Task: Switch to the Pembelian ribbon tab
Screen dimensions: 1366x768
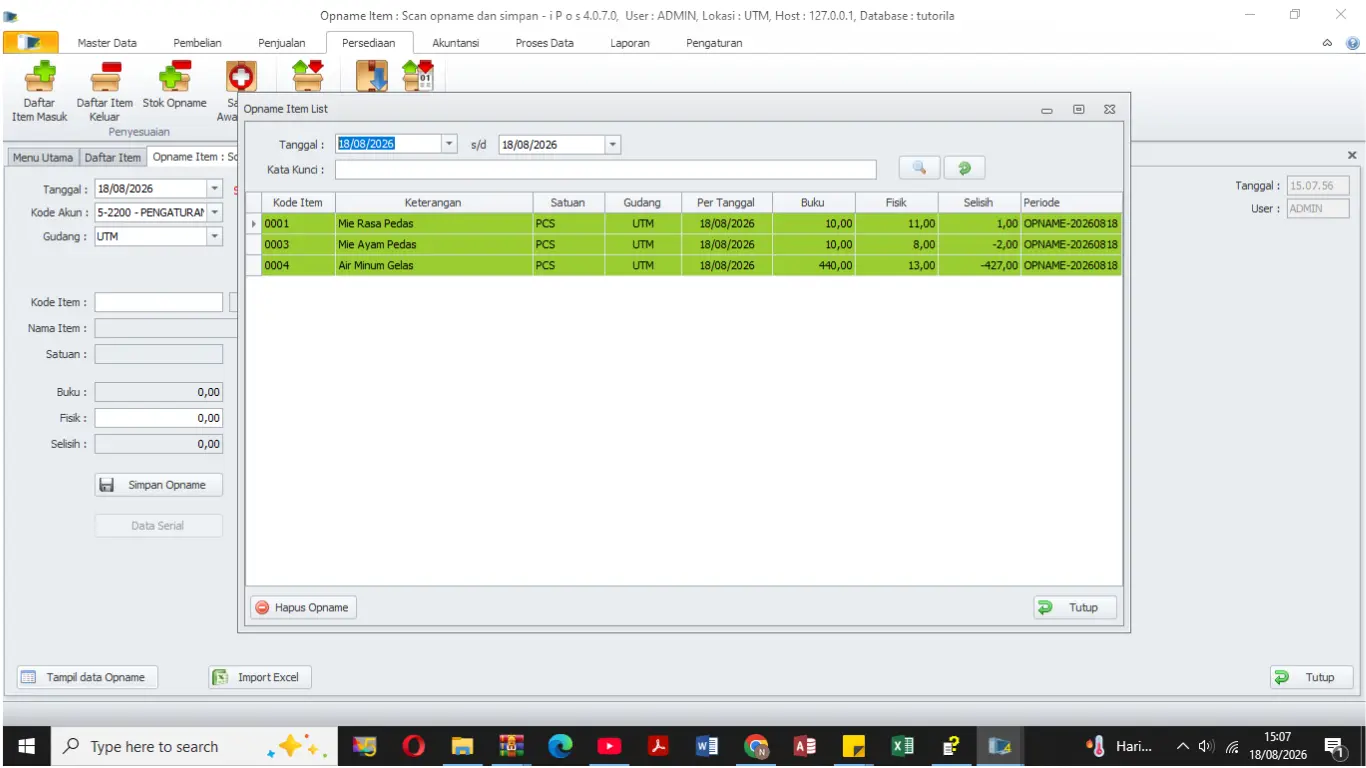Action: [x=197, y=43]
